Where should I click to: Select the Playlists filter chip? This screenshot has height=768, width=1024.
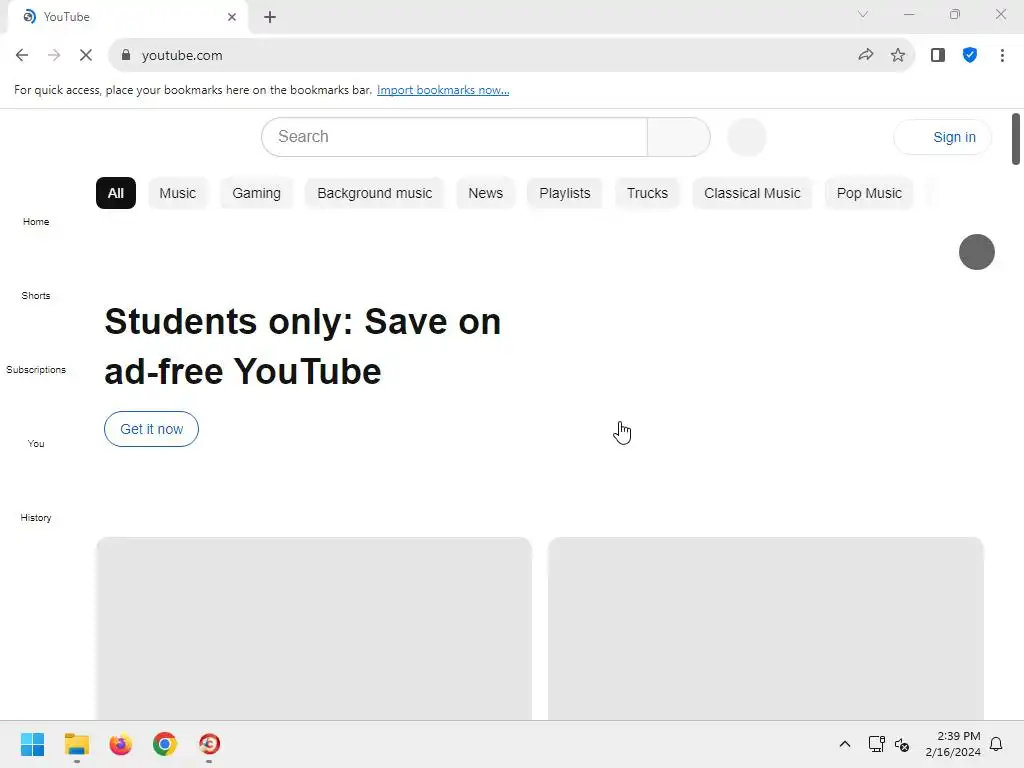click(x=565, y=193)
